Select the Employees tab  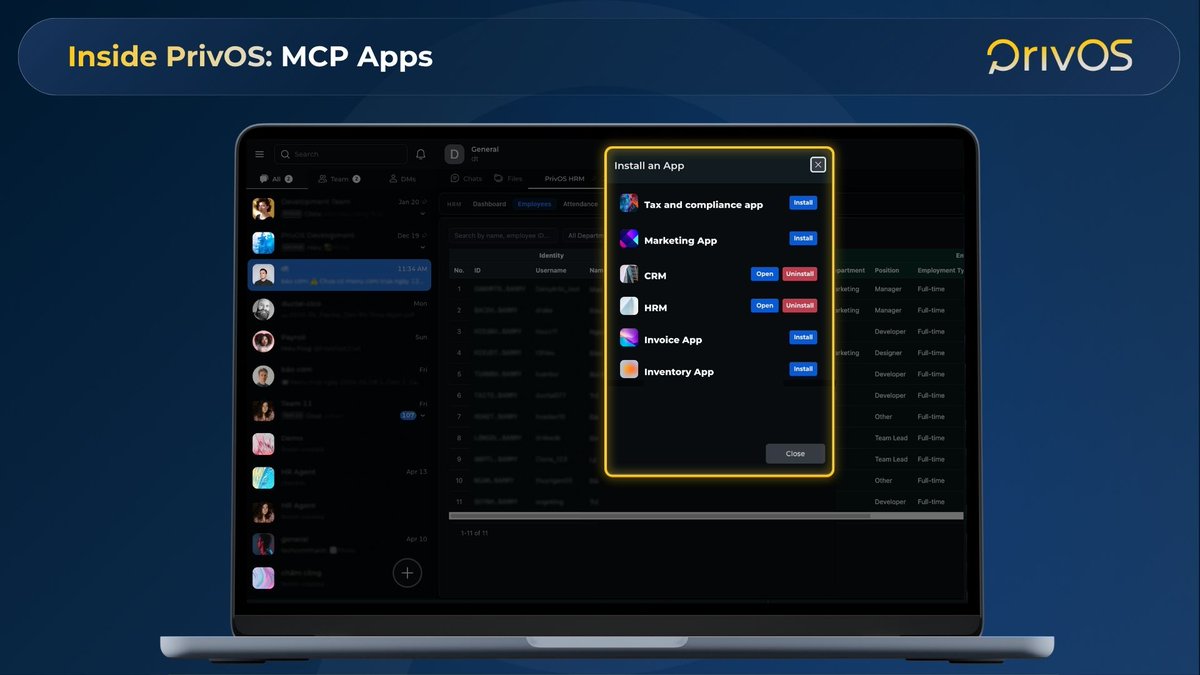coord(534,204)
